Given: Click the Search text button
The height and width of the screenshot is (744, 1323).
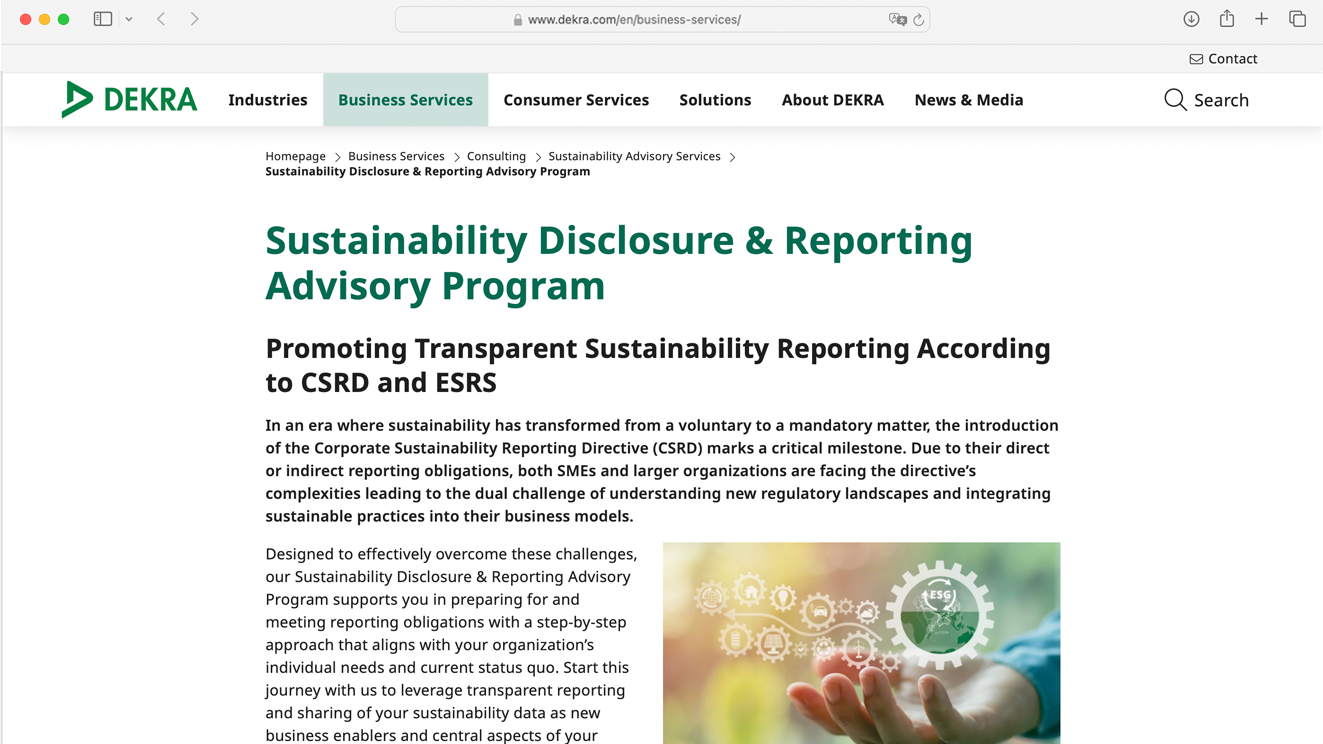Looking at the screenshot, I should point(1221,100).
